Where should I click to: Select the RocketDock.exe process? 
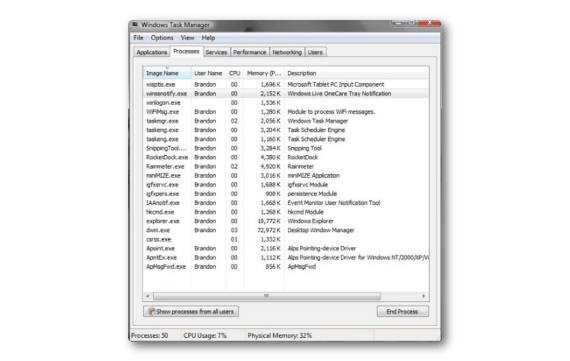coord(286,157)
